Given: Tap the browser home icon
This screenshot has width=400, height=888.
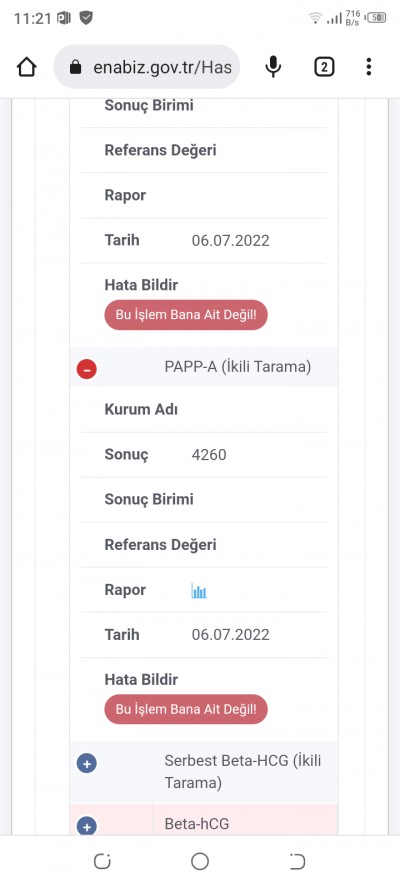Looking at the screenshot, I should click(27, 67).
